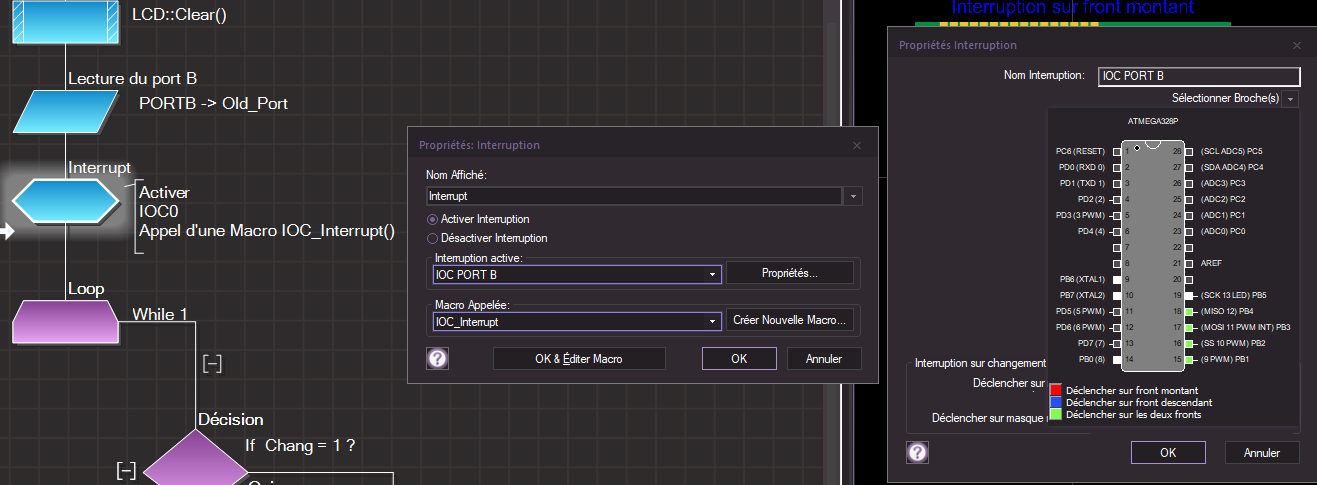Click 'OK & Éditer Macro' button
This screenshot has width=1317, height=485.
click(x=579, y=359)
